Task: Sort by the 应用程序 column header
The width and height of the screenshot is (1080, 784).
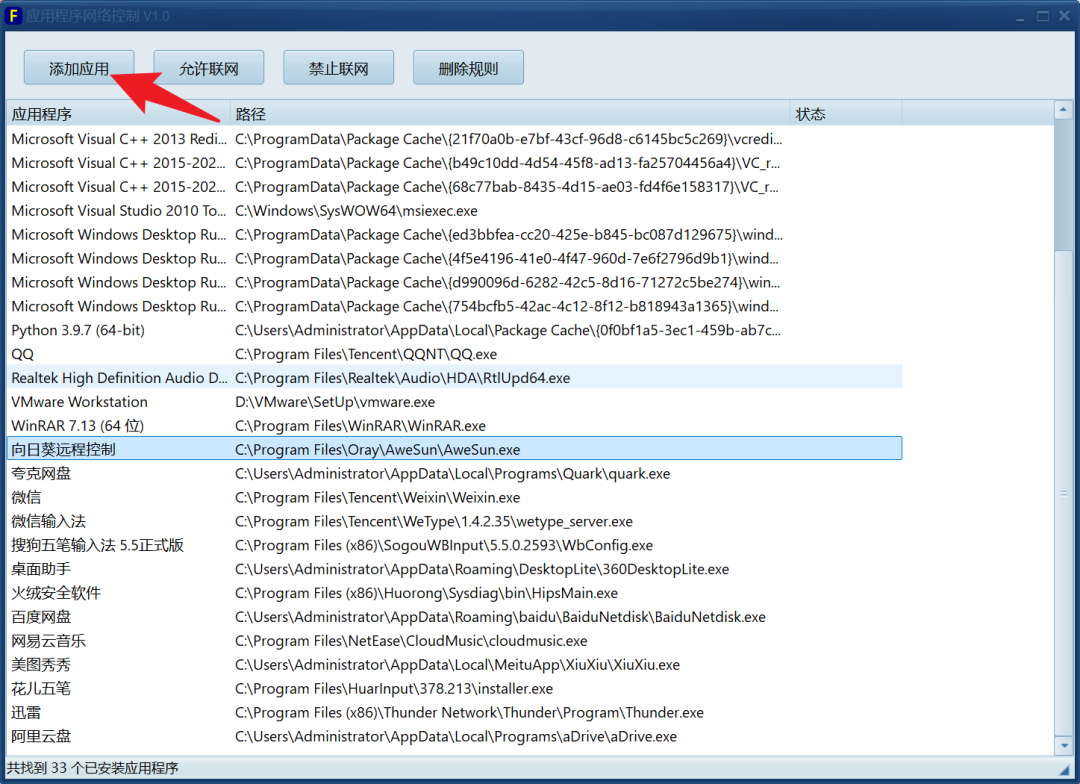Action: (118, 114)
